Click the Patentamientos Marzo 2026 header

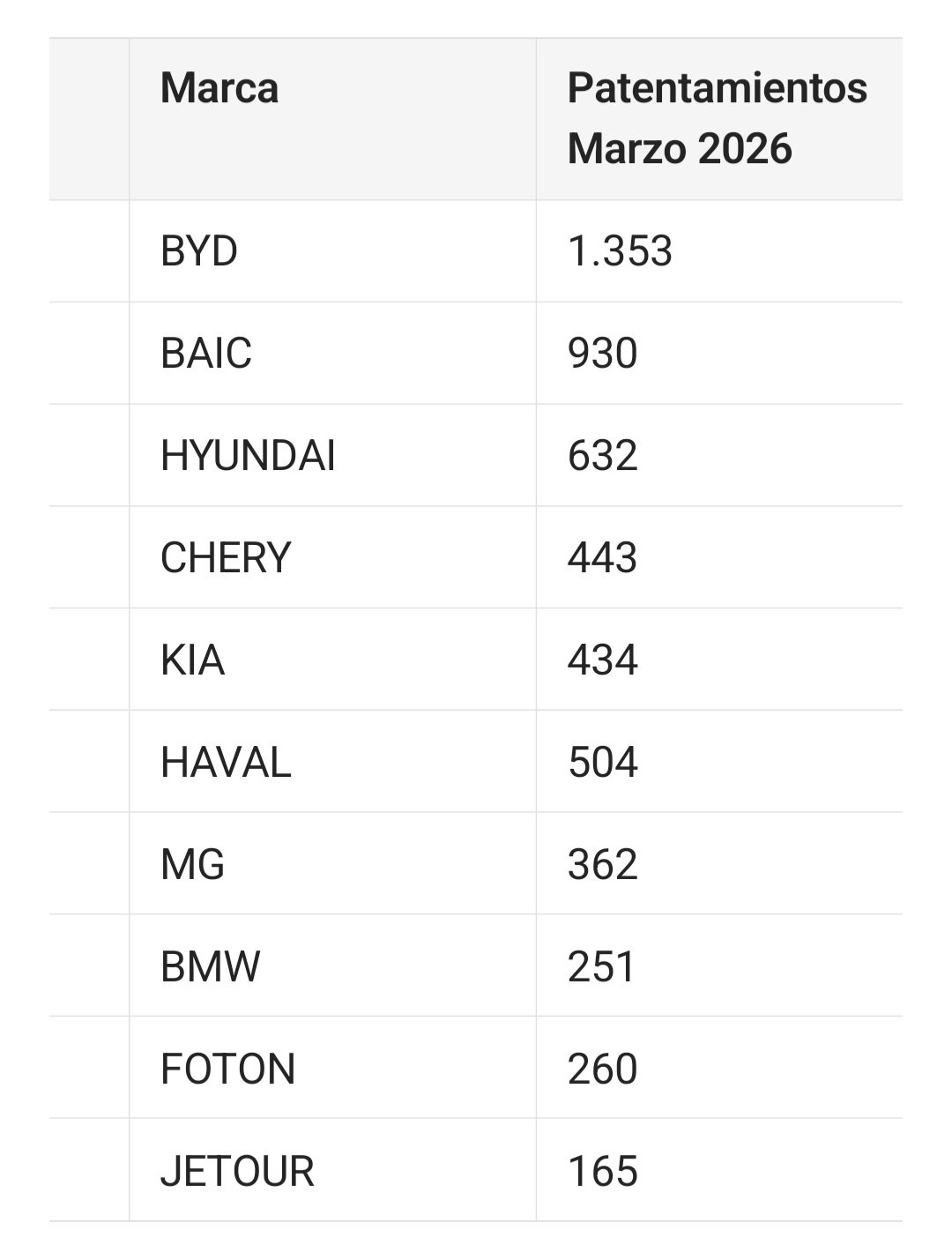point(717,118)
